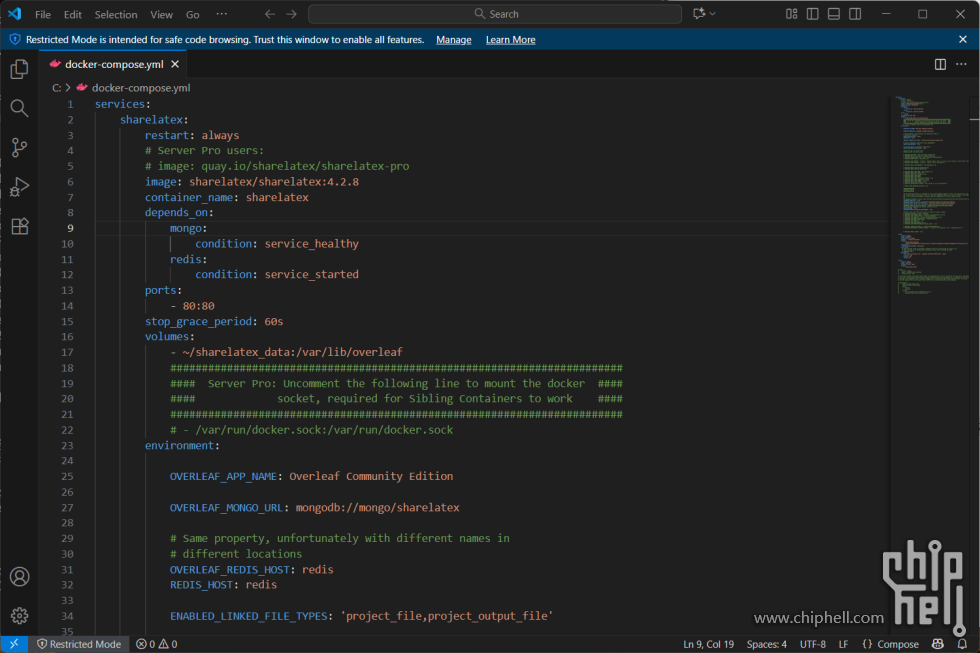Select the docker-compose.yml editor tab
This screenshot has width=980, height=653.
(113, 64)
